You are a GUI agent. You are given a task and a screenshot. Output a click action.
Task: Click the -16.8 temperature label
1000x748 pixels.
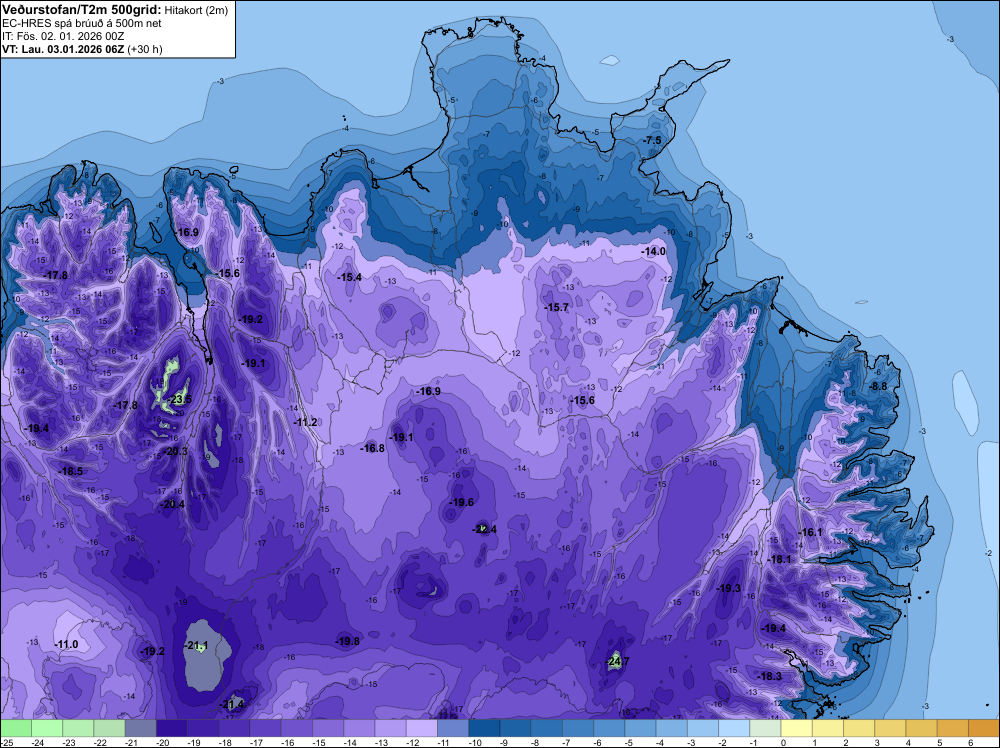(372, 448)
